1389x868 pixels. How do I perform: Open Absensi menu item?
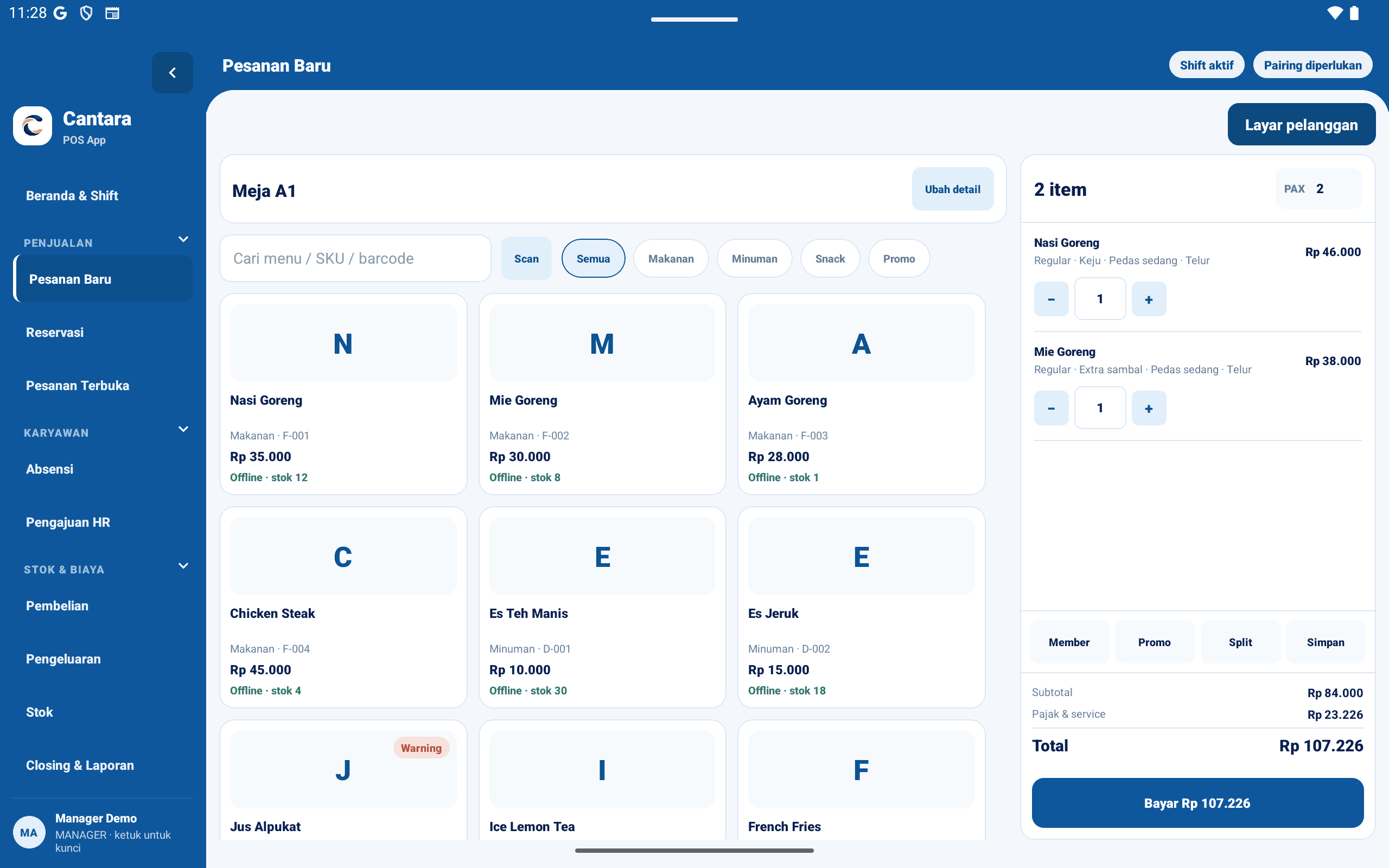(103, 469)
